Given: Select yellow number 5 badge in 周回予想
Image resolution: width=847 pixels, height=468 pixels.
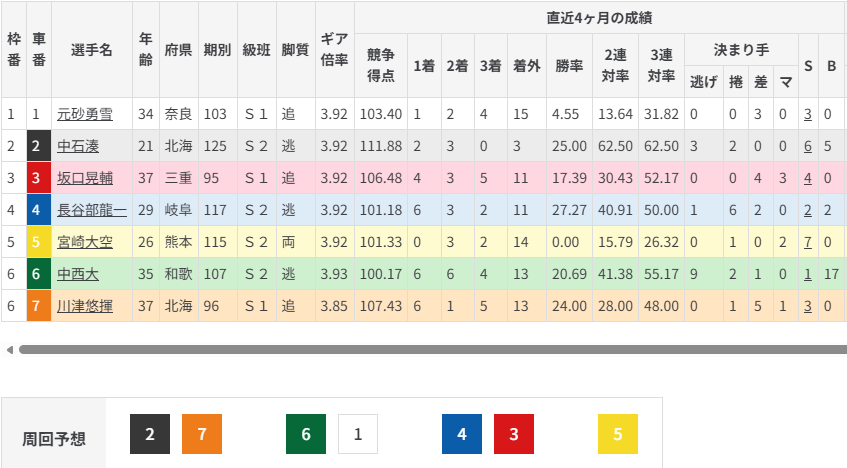Looking at the screenshot, I should tap(618, 434).
